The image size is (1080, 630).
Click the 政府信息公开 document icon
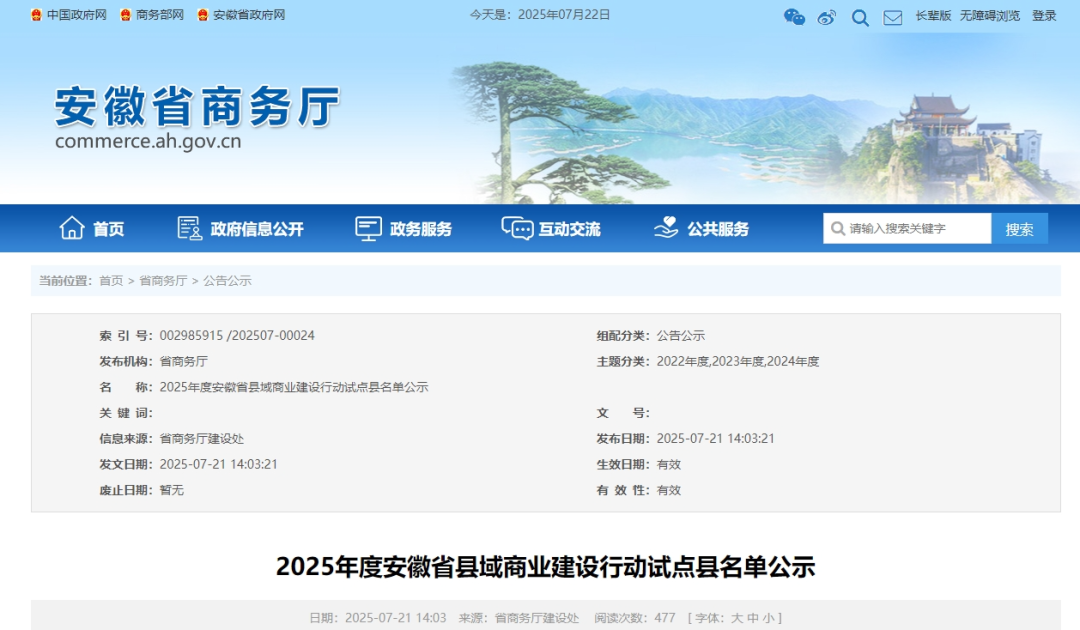(189, 228)
